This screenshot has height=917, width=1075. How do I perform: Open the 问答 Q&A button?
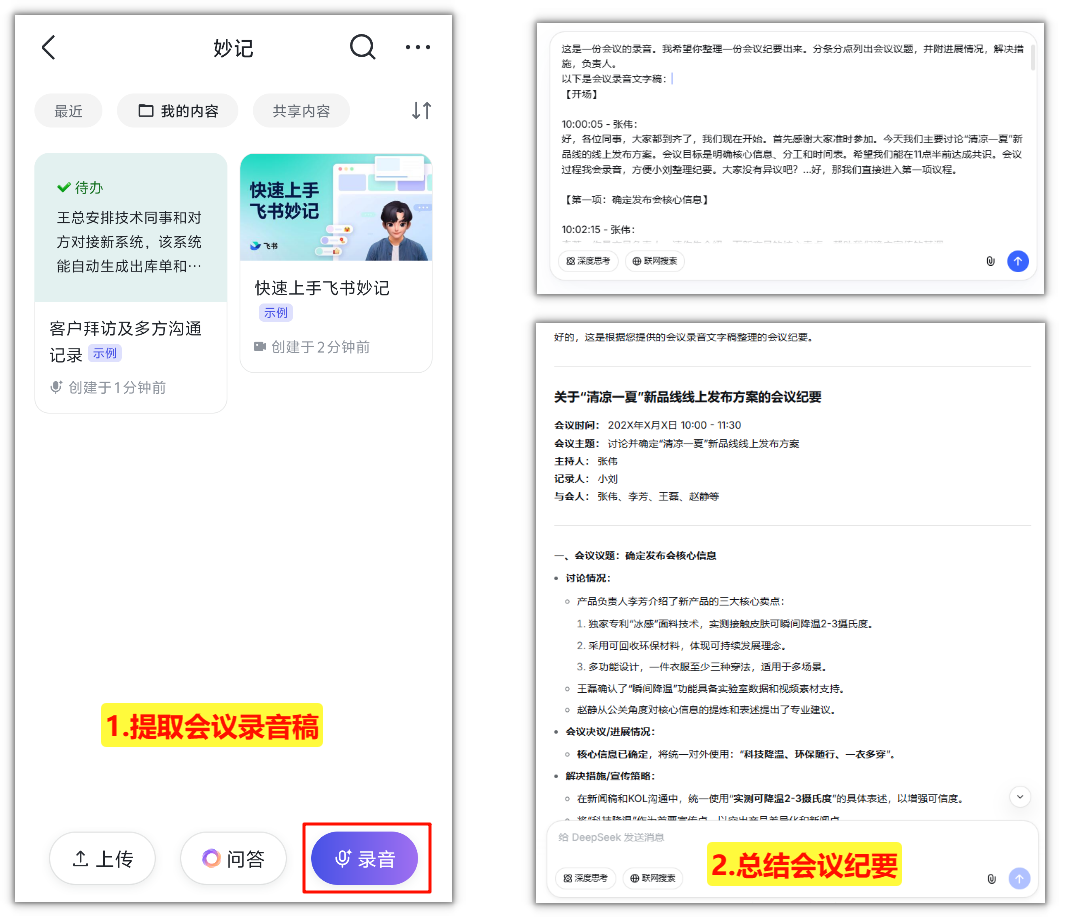233,859
